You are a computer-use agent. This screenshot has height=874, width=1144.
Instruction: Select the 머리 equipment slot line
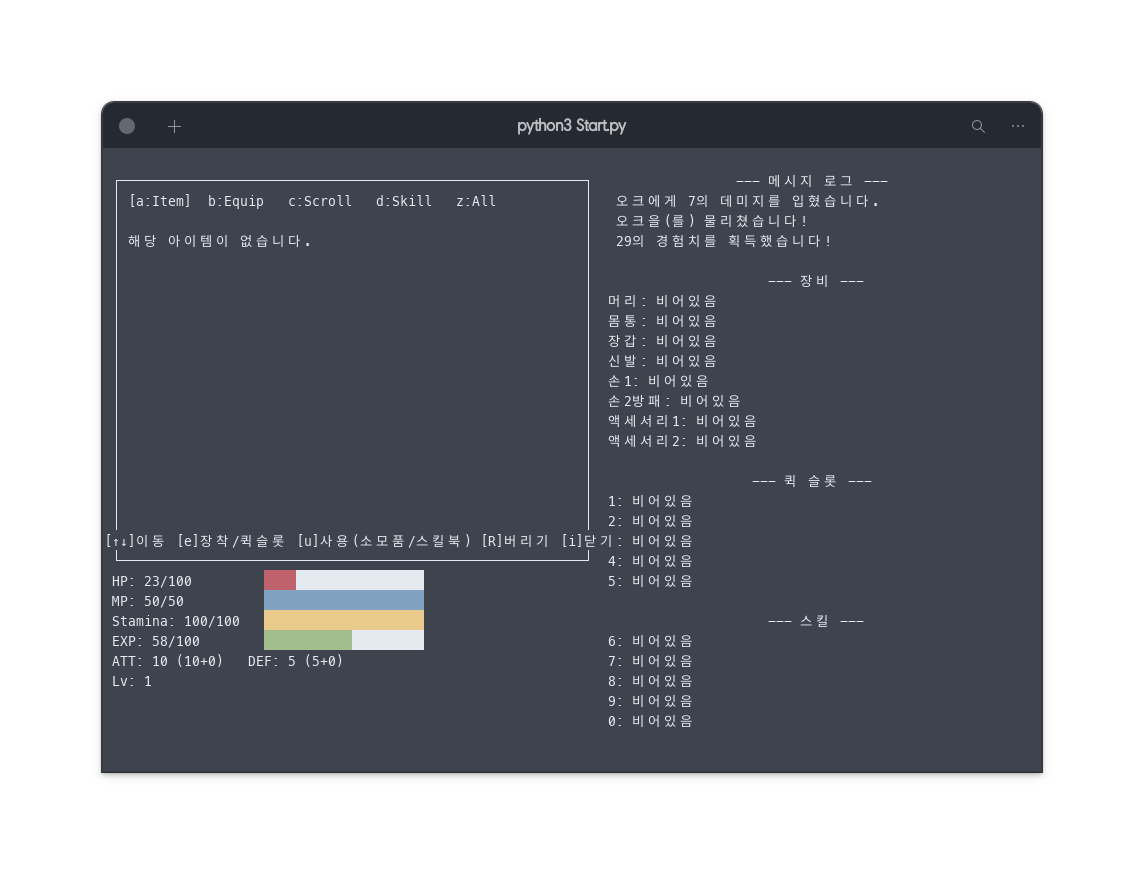(662, 301)
